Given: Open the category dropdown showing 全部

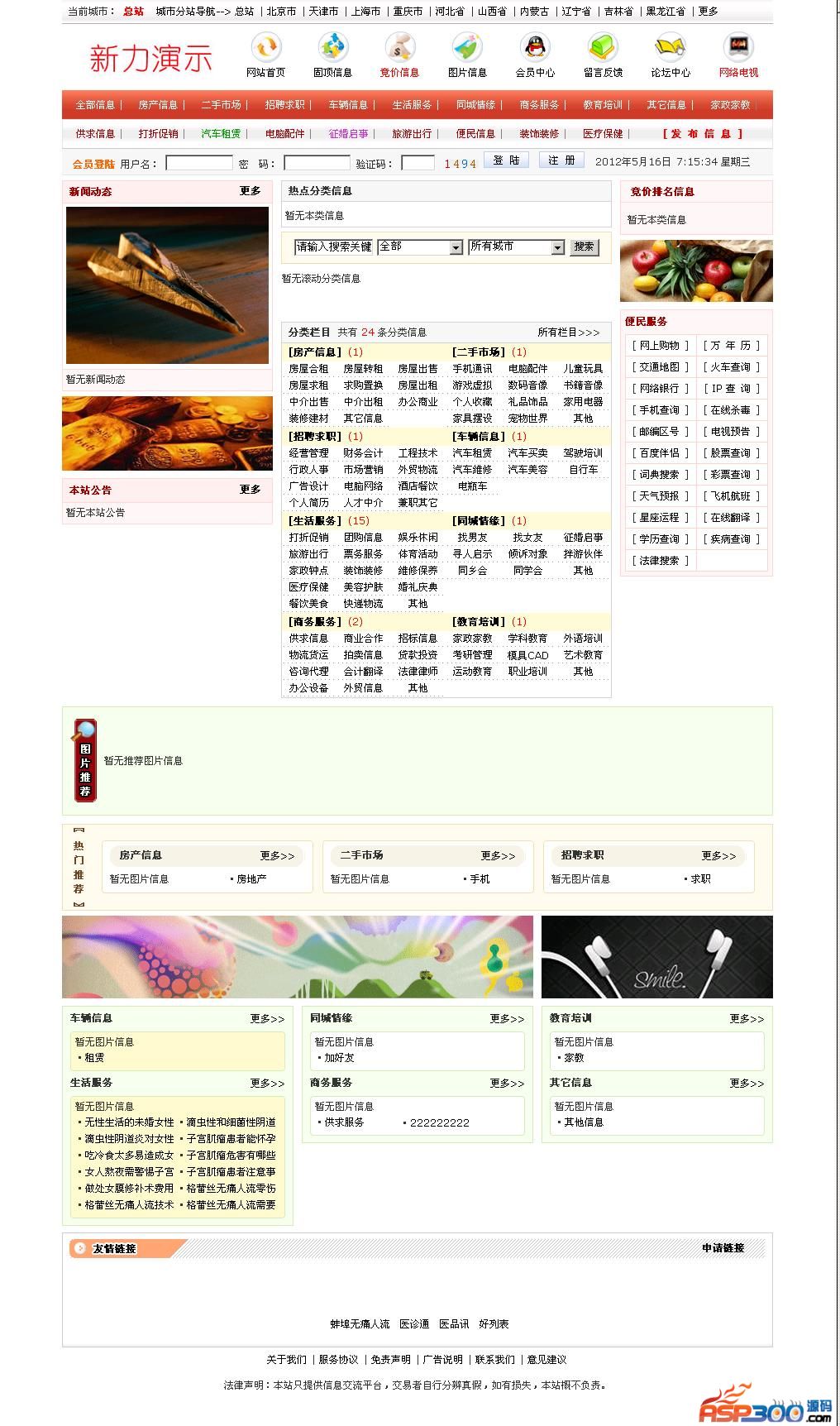Looking at the screenshot, I should click(420, 246).
